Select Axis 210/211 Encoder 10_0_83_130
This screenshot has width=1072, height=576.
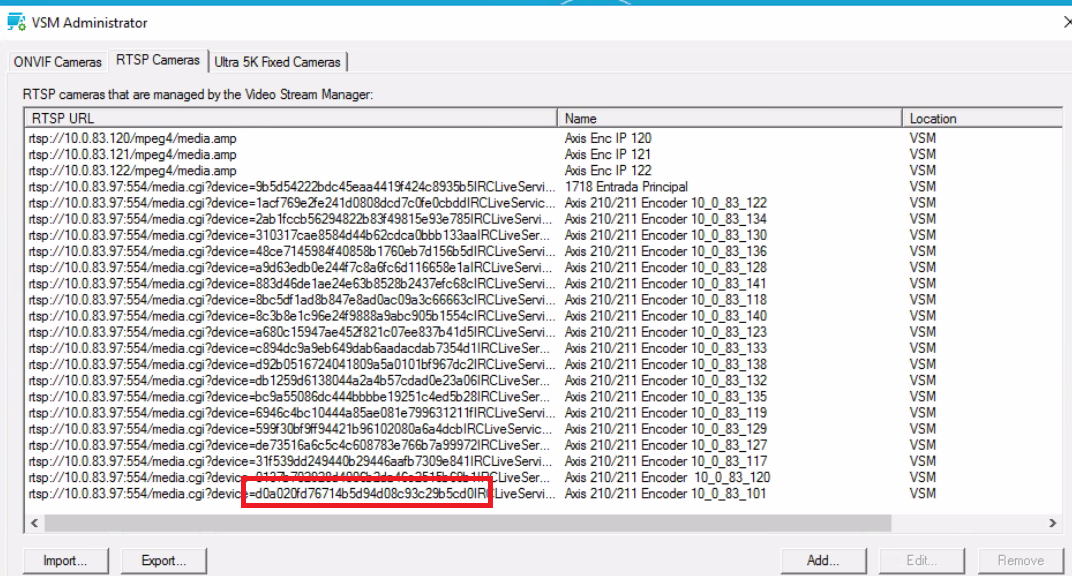(665, 236)
